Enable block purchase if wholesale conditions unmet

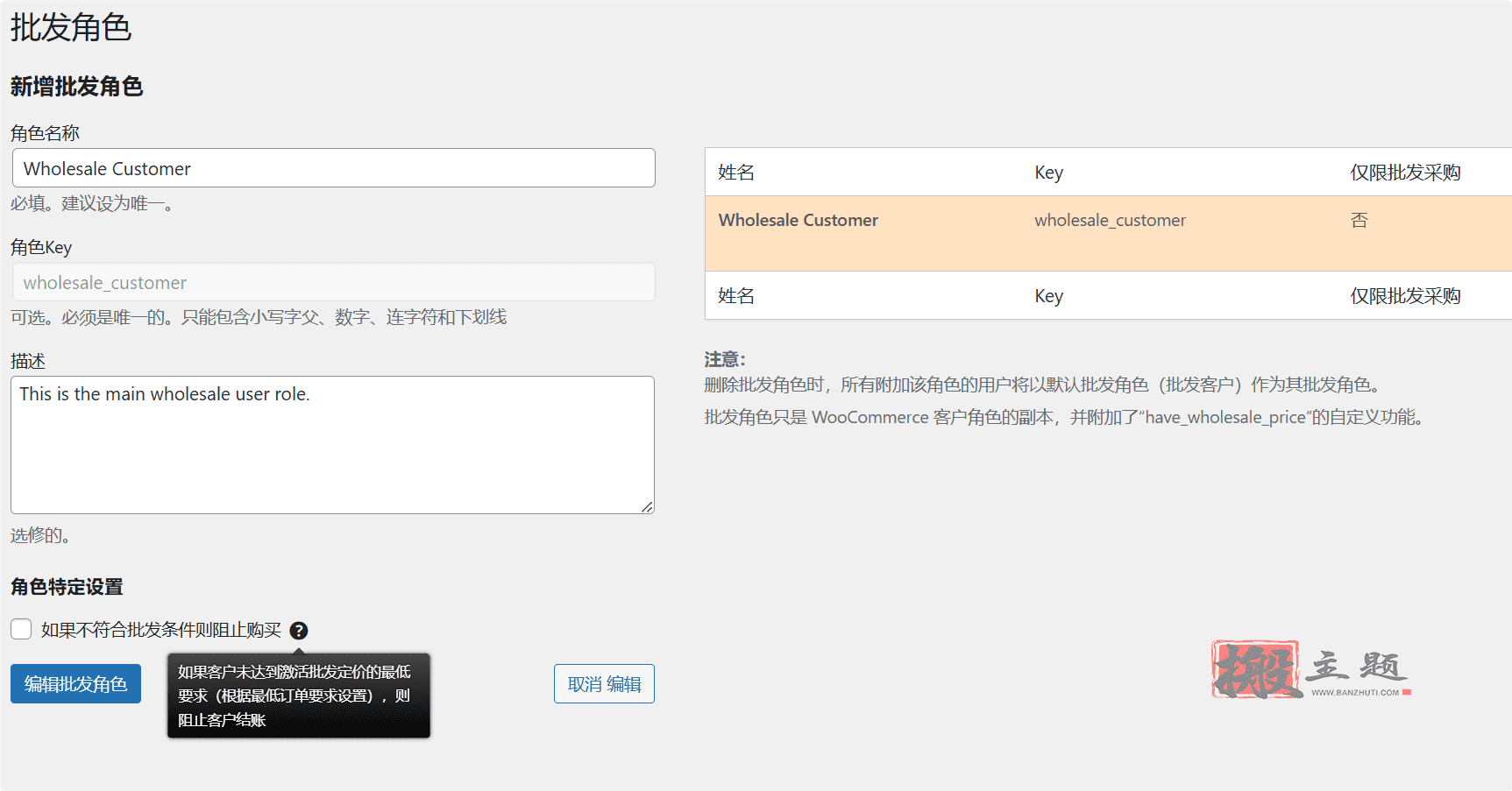[x=21, y=629]
